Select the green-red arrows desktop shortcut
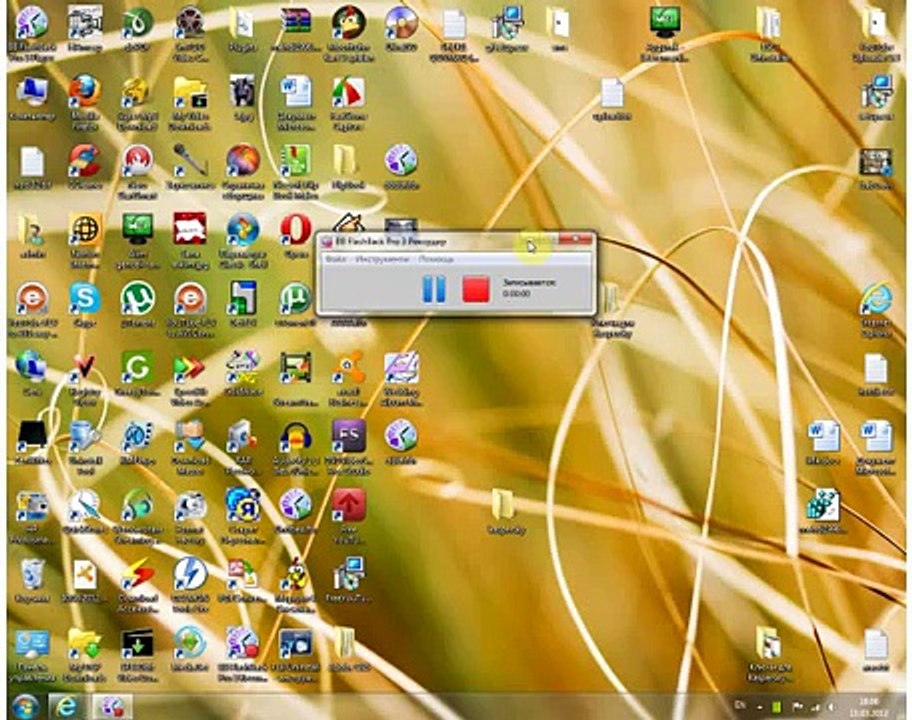 (x=190, y=377)
